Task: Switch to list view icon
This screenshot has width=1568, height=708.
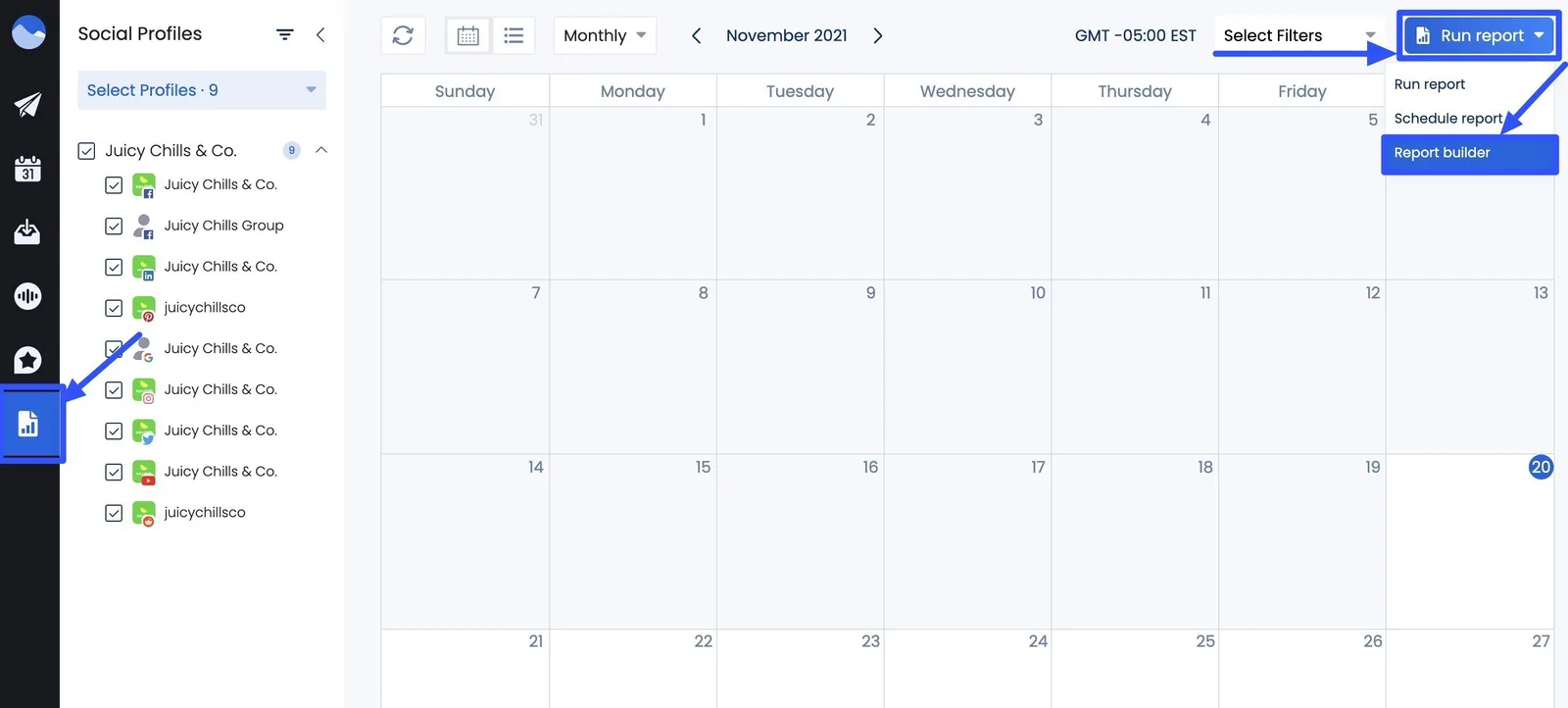Action: (x=514, y=35)
